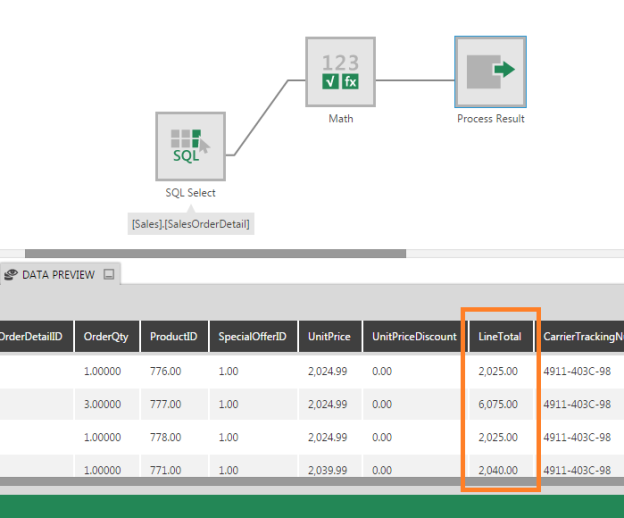Image resolution: width=624 pixels, height=518 pixels.
Task: Select the SQL Select node icon
Action: tap(190, 146)
